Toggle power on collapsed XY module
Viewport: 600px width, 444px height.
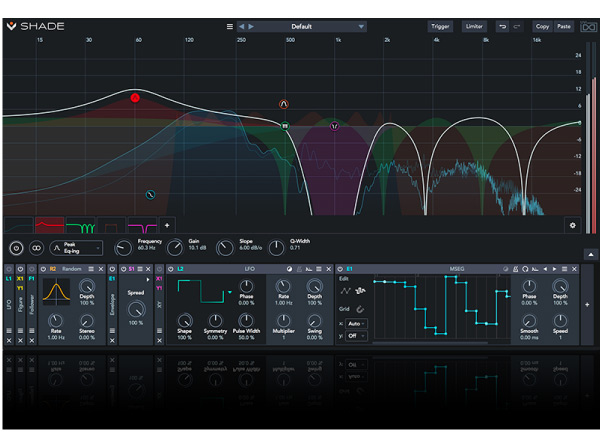pos(159,269)
